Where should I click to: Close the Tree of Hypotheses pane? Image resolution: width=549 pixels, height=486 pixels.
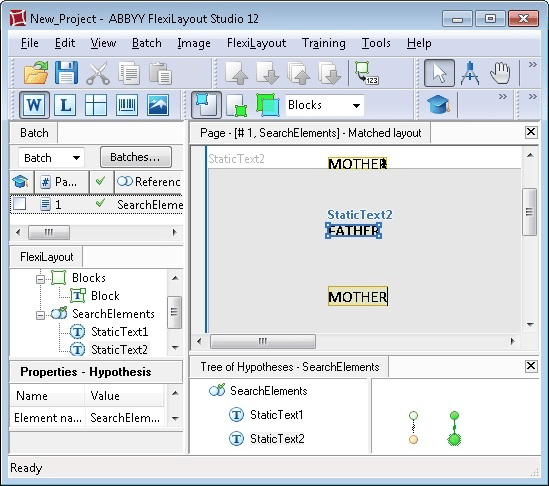(531, 366)
